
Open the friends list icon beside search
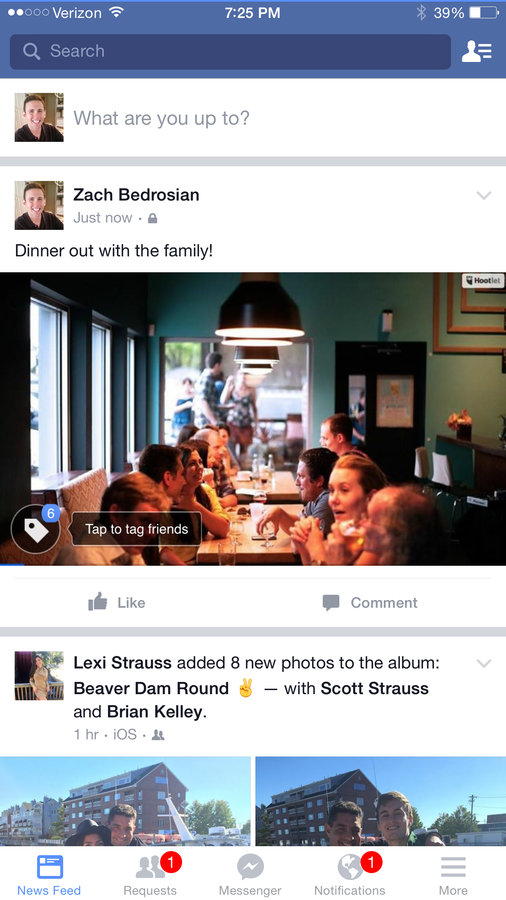[x=477, y=51]
